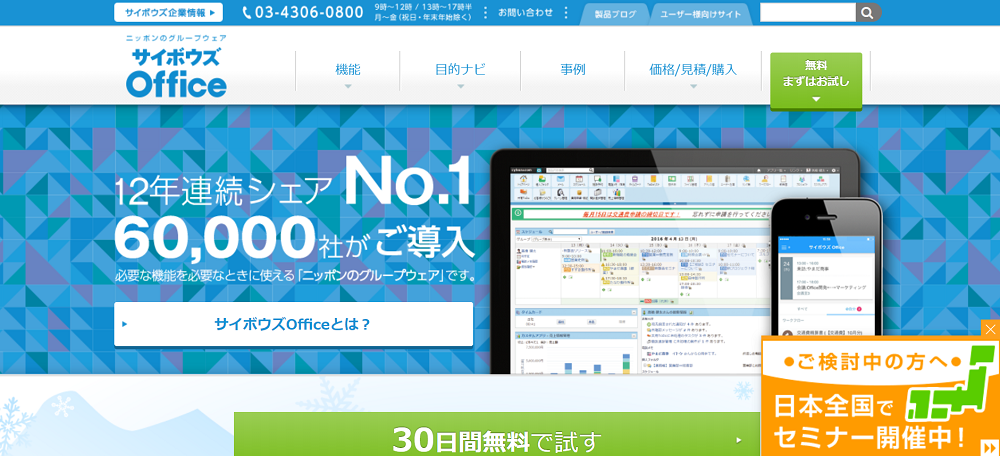Click the サイボウズ Office logo
This screenshot has width=1000, height=456.
pyautogui.click(x=176, y=66)
